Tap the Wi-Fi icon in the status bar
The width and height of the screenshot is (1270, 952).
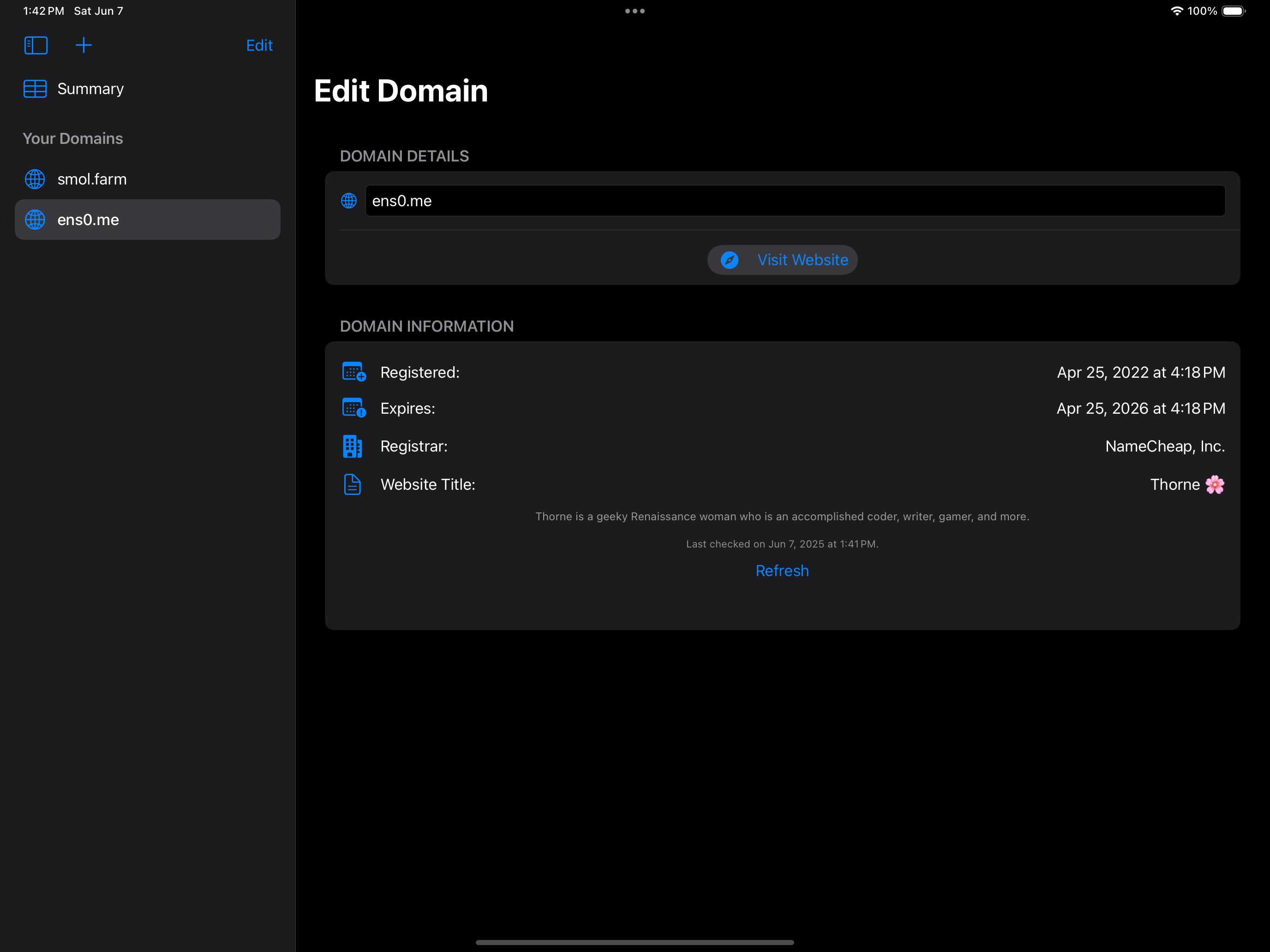point(1176,10)
